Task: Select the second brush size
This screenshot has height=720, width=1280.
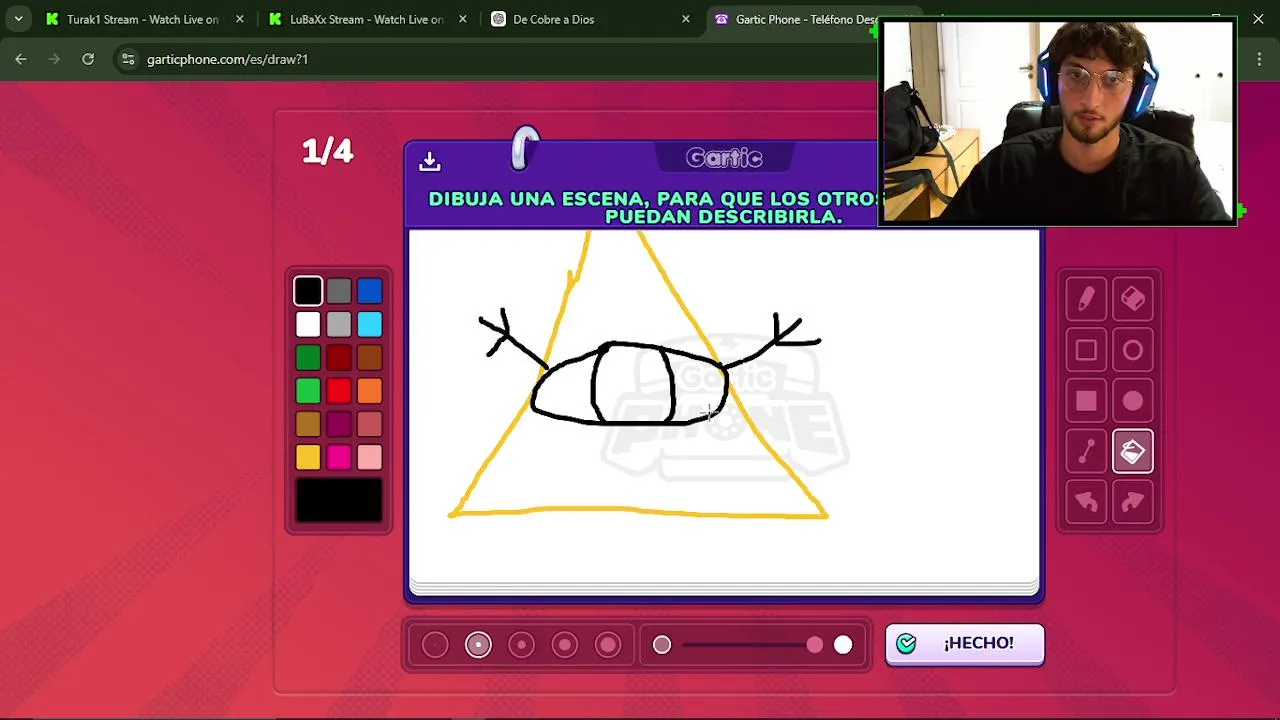Action: click(x=478, y=645)
